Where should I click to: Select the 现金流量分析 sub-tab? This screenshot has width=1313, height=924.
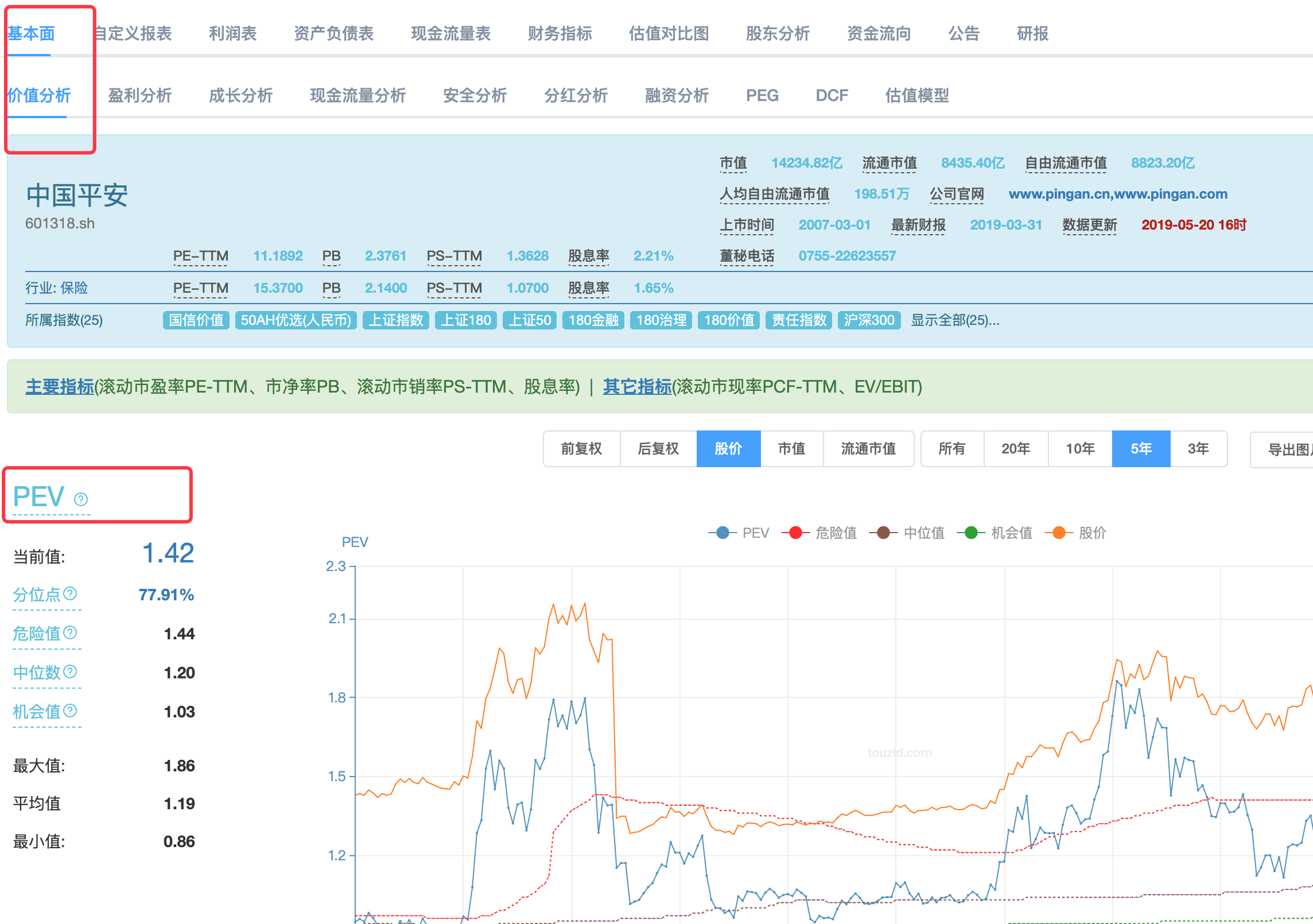pos(358,95)
